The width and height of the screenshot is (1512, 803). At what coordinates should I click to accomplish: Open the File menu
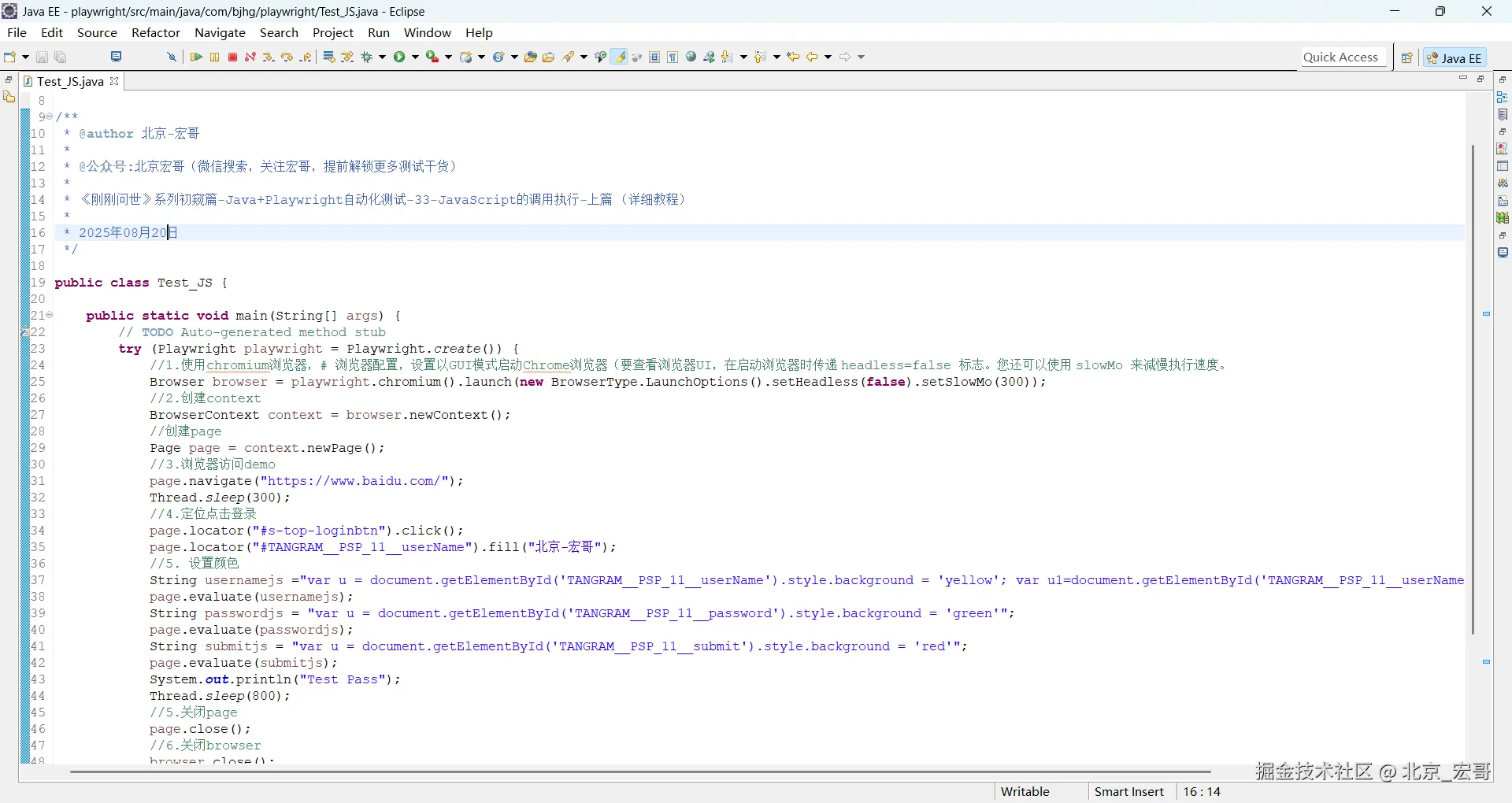(17, 32)
